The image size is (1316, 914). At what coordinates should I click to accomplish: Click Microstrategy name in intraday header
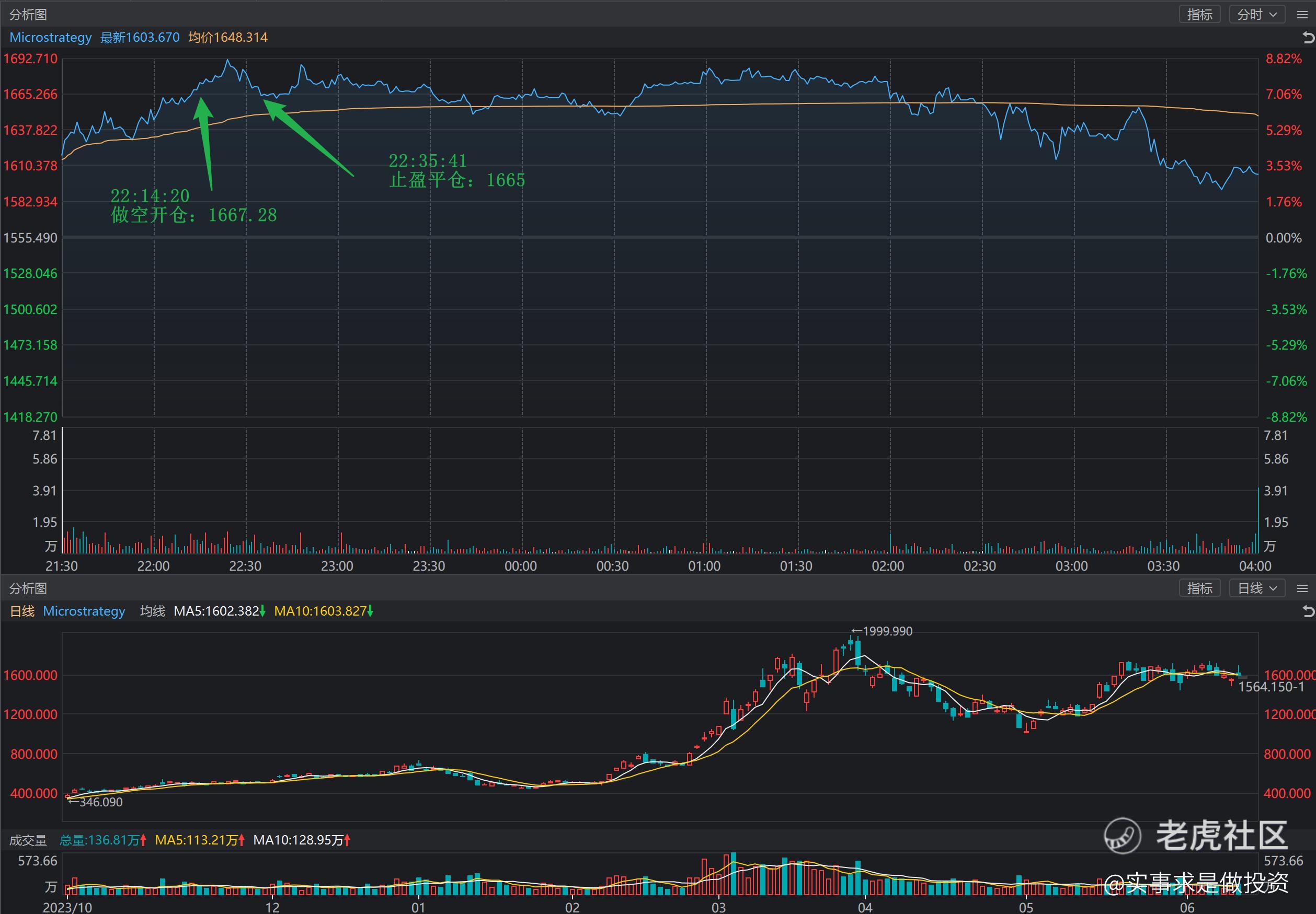(50, 38)
